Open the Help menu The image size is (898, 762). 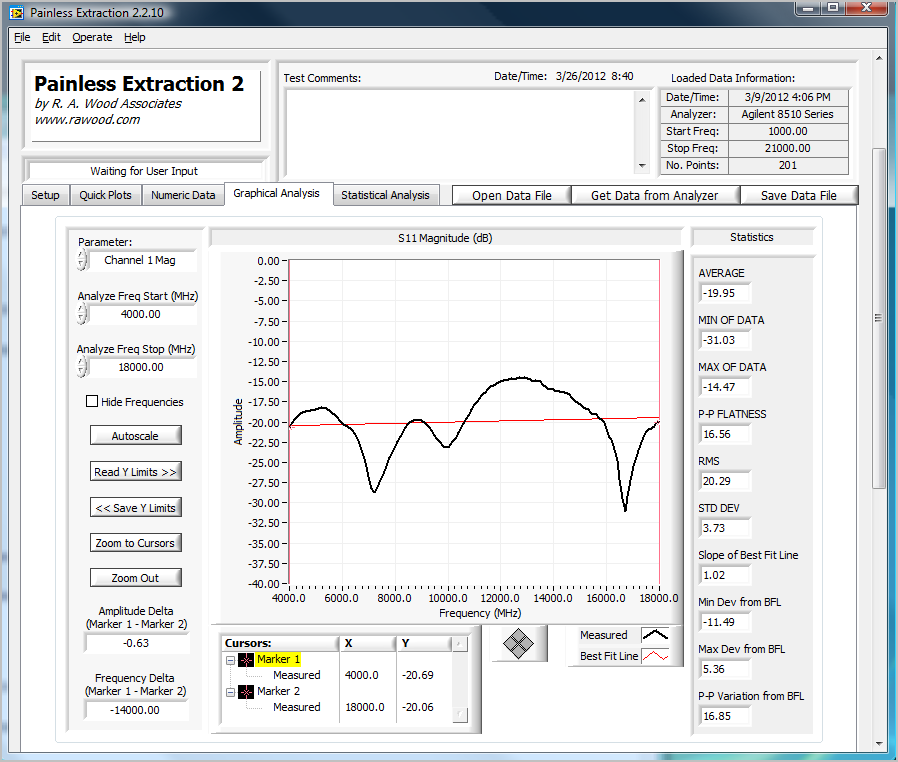tap(135, 37)
